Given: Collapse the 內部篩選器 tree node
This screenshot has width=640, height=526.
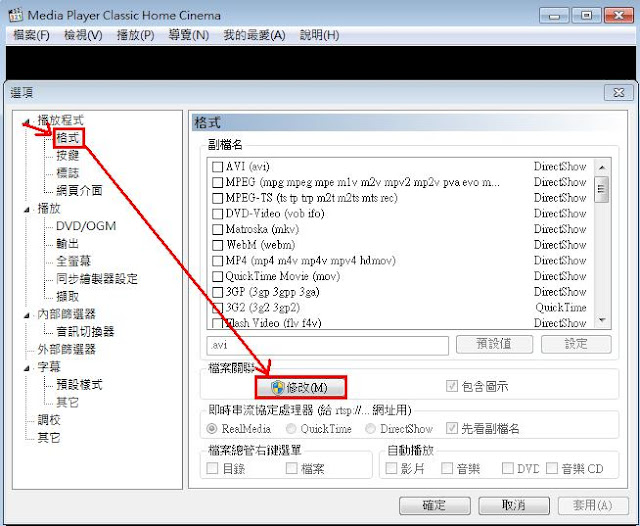Looking at the screenshot, I should pos(27,315).
